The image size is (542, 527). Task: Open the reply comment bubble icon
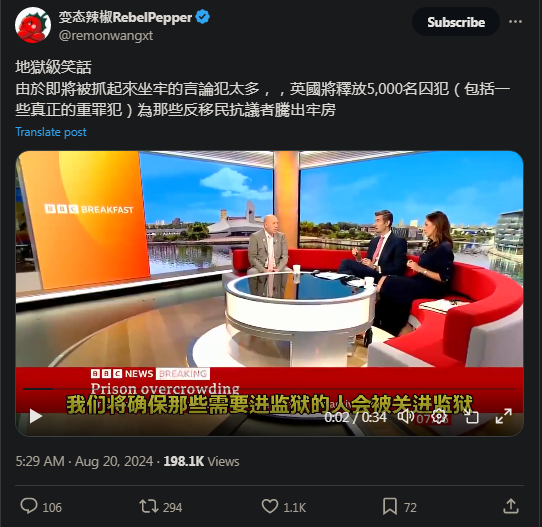click(x=29, y=506)
